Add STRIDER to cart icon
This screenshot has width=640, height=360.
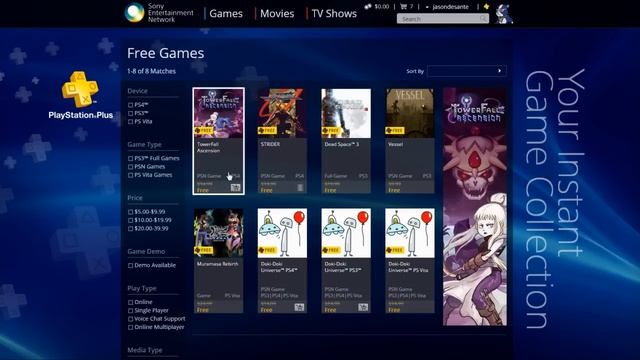[x=300, y=187]
